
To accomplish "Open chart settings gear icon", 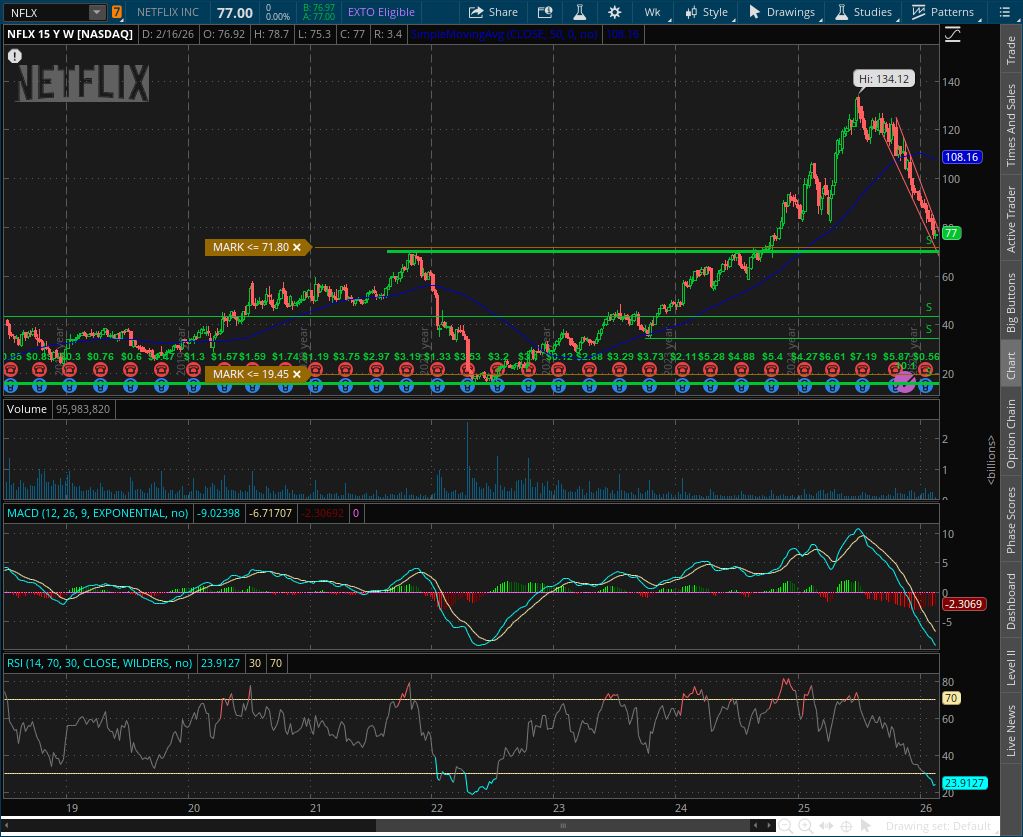I will pyautogui.click(x=614, y=12).
